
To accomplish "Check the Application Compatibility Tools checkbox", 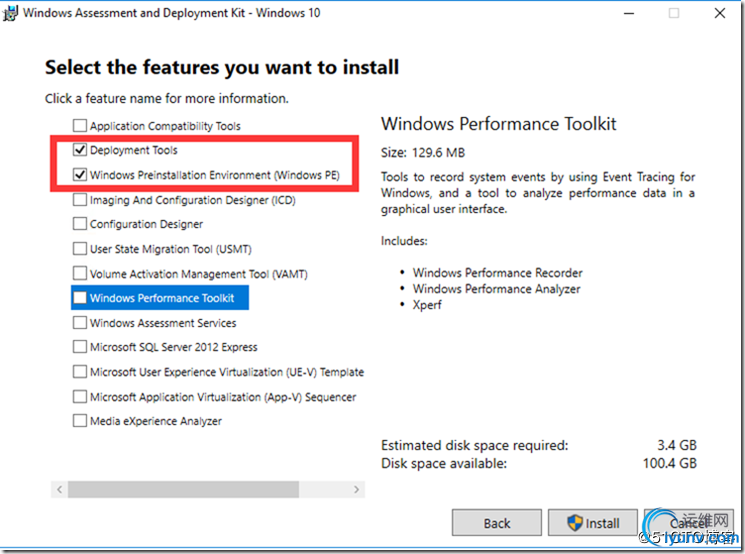I will point(80,125).
